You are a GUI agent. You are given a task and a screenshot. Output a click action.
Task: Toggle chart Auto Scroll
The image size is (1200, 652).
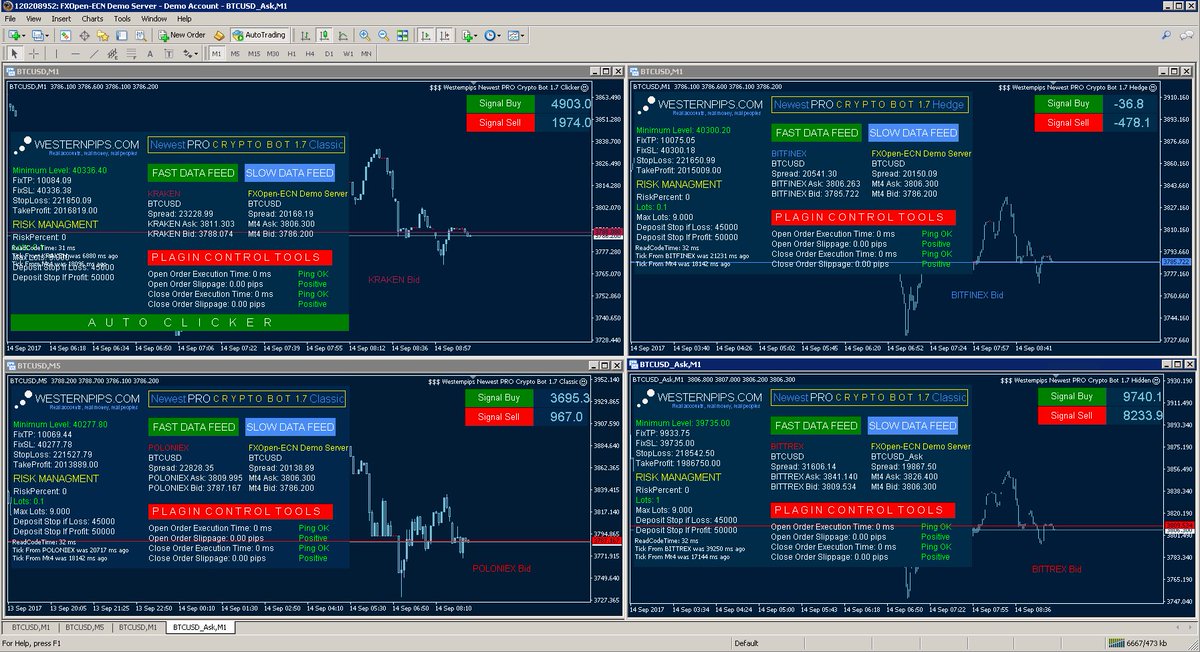click(425, 35)
